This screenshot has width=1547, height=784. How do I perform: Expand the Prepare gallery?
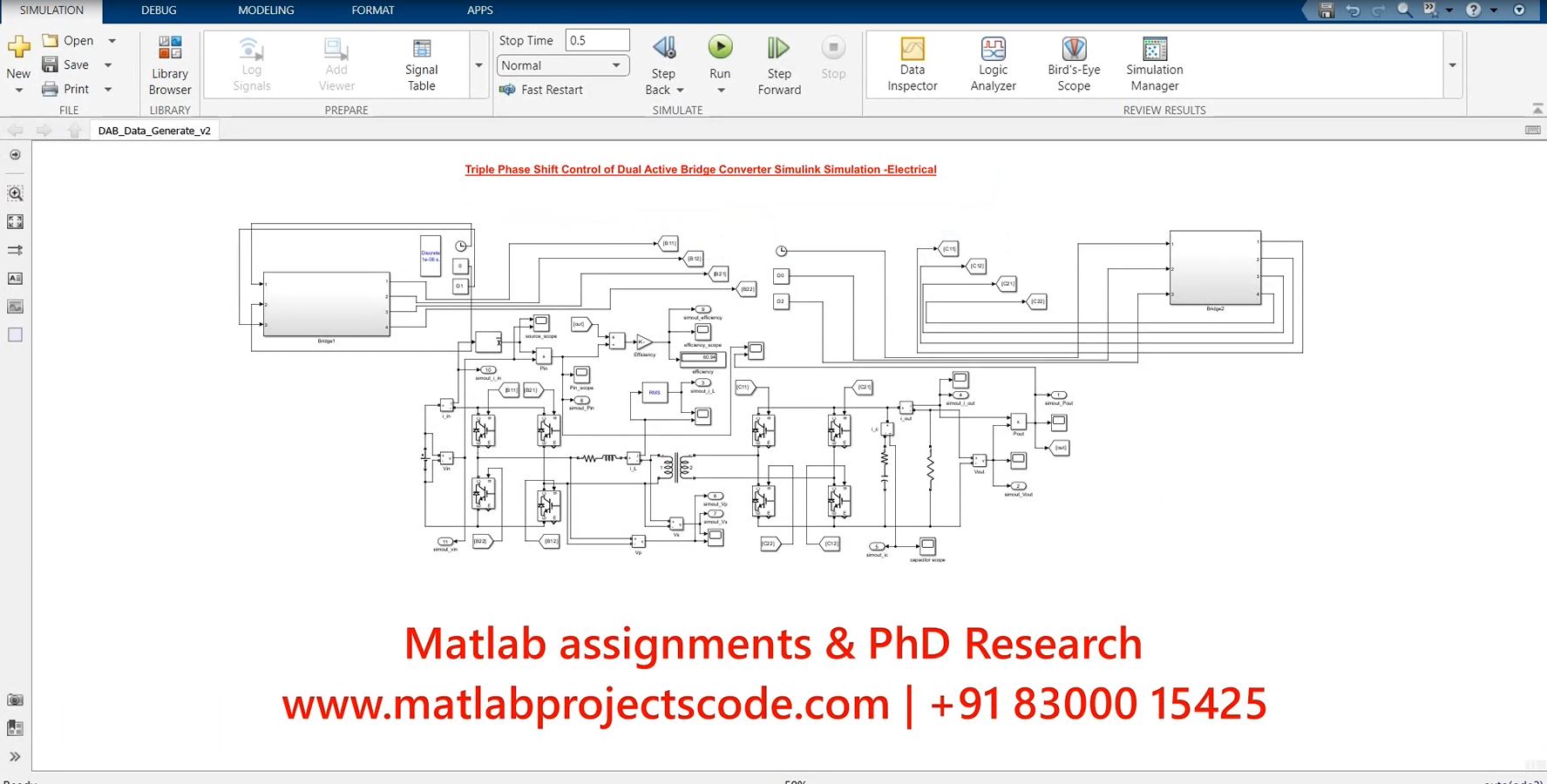point(478,65)
